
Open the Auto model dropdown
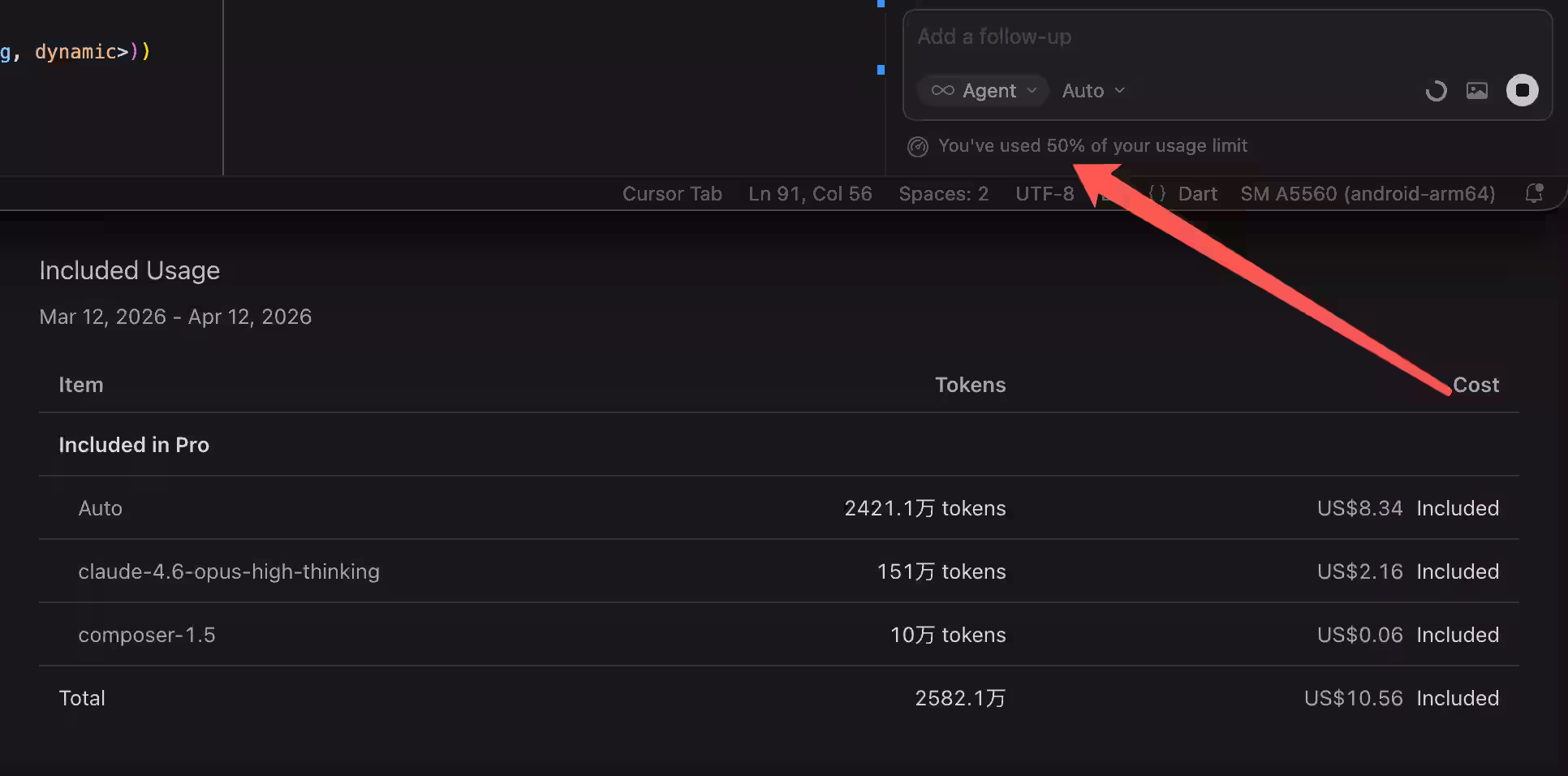(1092, 90)
